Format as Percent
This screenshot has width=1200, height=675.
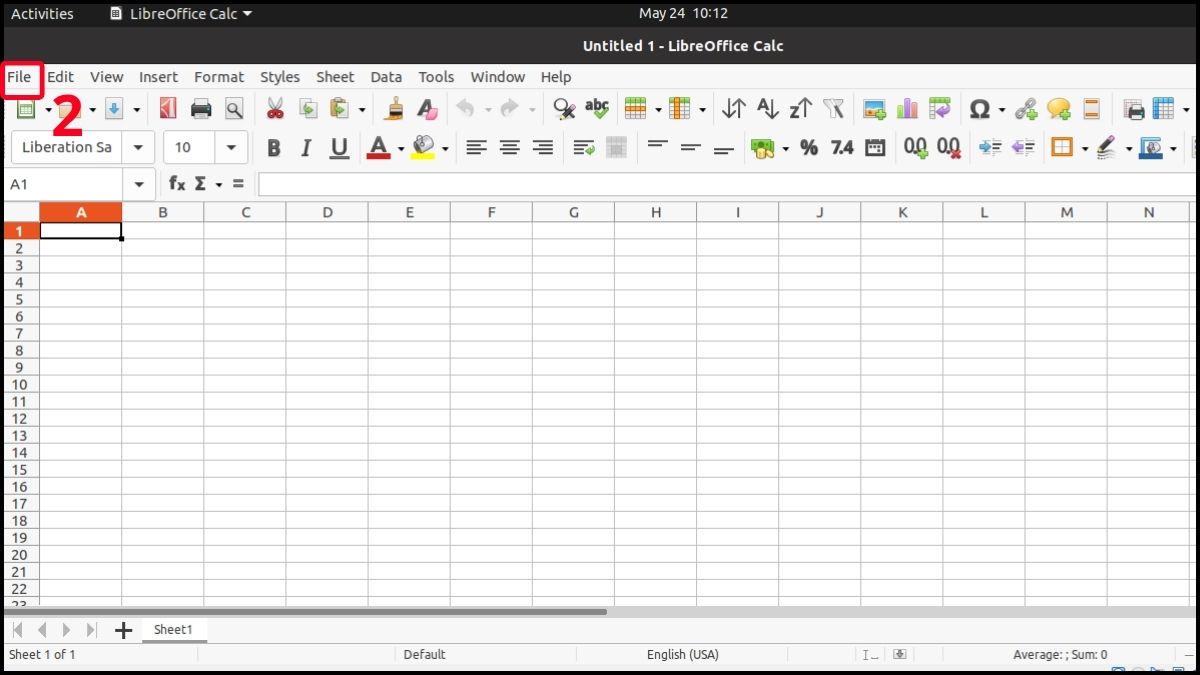(x=809, y=148)
